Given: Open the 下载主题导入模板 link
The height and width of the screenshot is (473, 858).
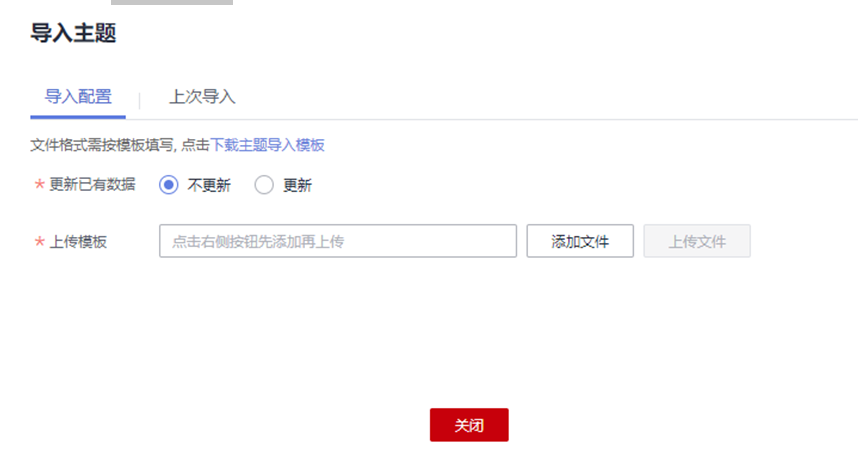Looking at the screenshot, I should pos(268,145).
